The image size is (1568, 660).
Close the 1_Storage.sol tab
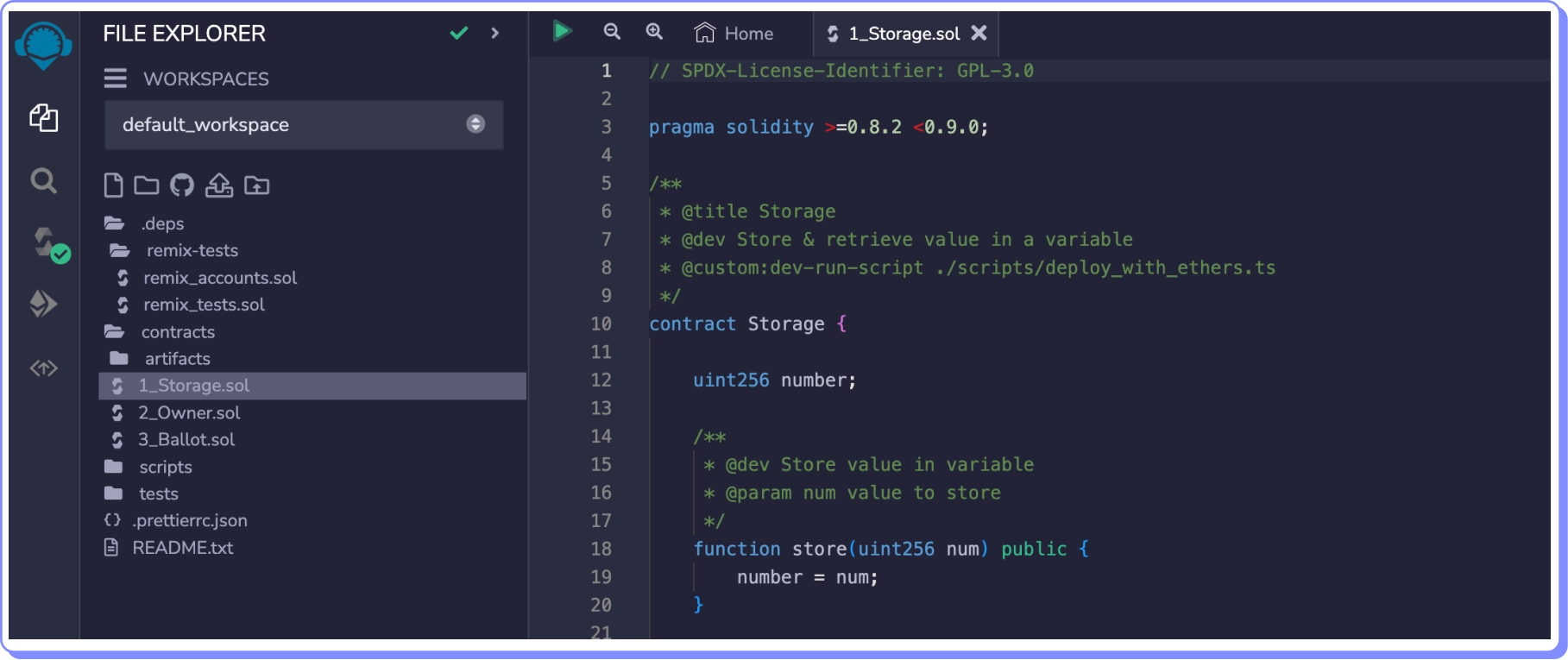pos(979,33)
